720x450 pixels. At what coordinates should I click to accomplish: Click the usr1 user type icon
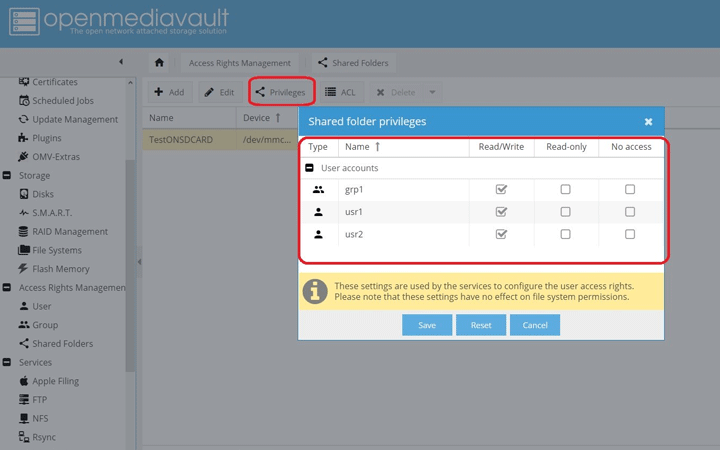point(318,212)
